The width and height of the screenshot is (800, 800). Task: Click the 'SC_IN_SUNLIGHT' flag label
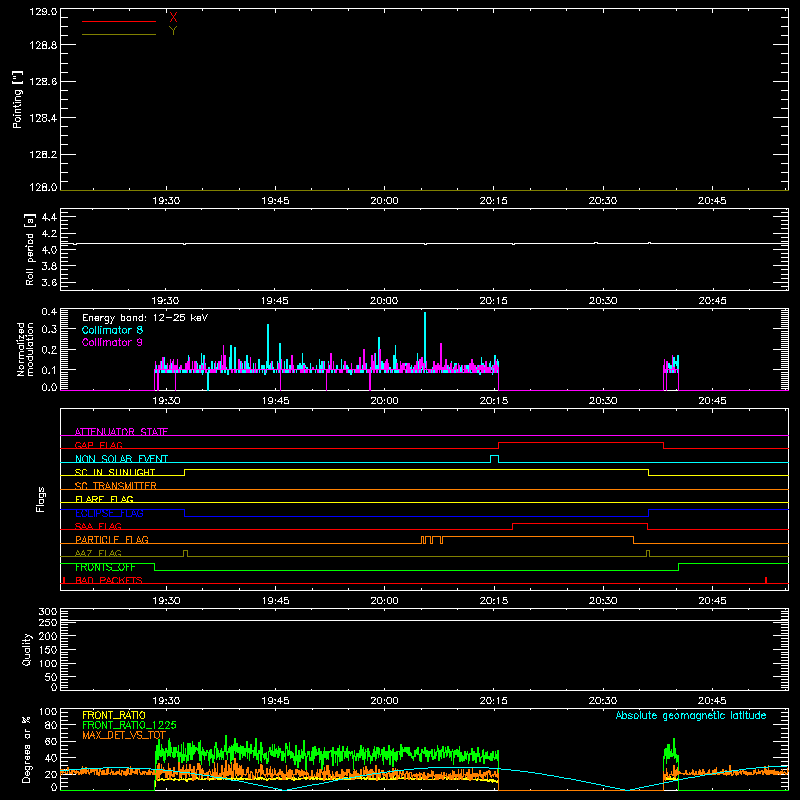coord(115,472)
